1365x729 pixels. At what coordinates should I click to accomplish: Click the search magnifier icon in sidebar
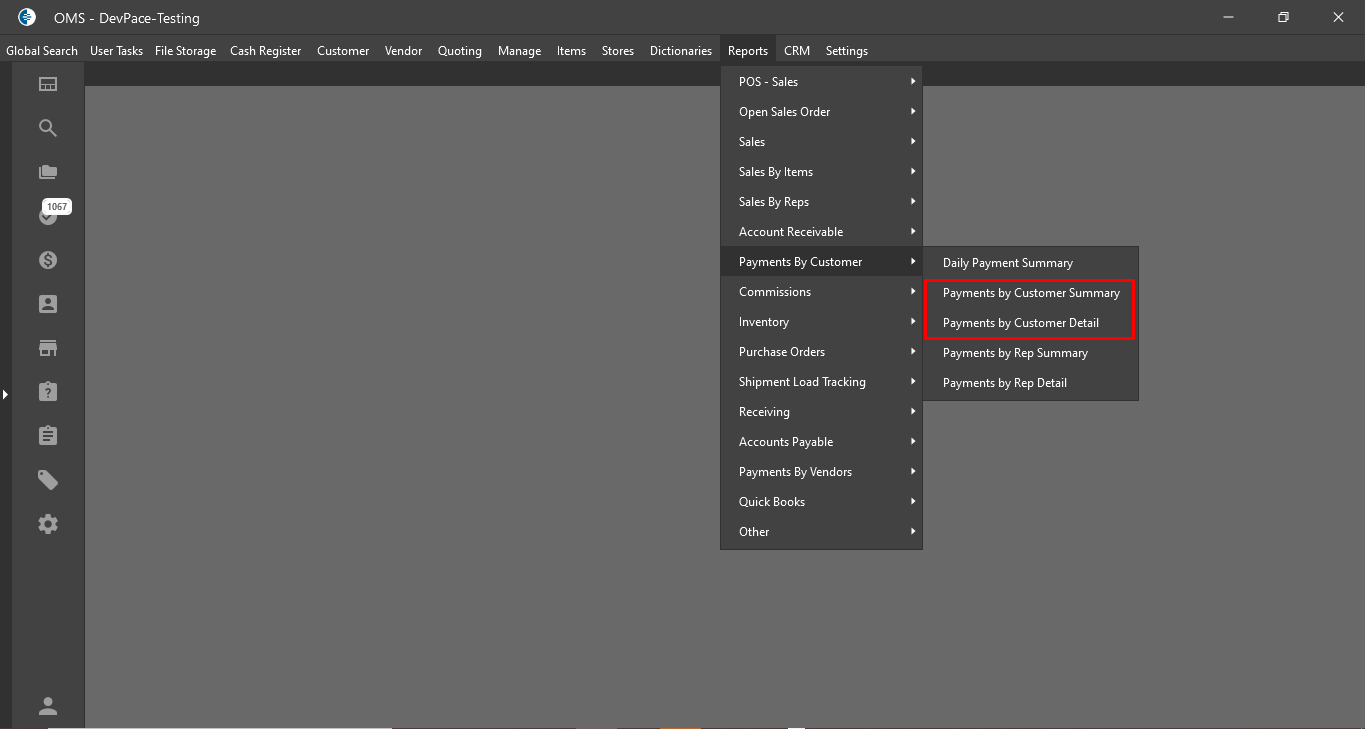pos(48,128)
